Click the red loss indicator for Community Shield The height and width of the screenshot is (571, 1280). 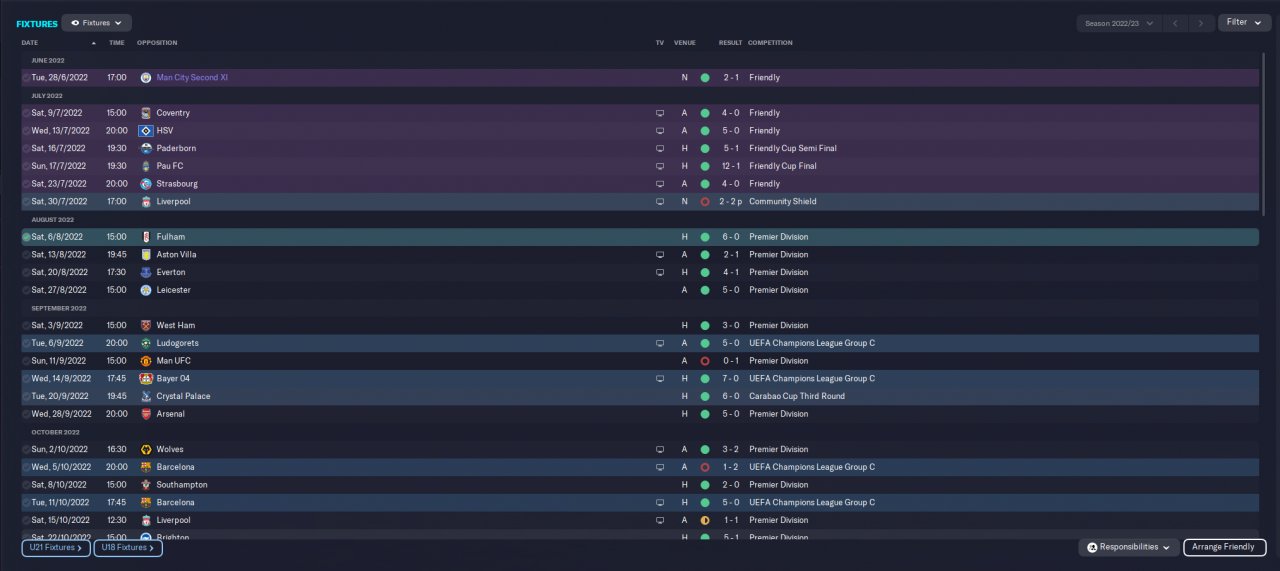coord(705,202)
